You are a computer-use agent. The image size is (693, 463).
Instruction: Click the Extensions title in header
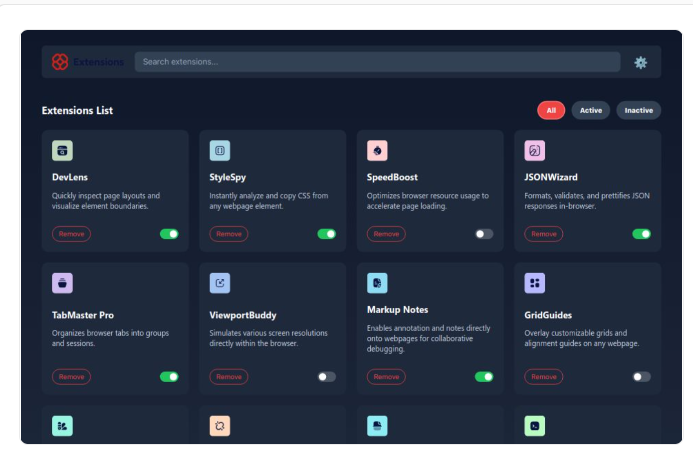(99, 62)
